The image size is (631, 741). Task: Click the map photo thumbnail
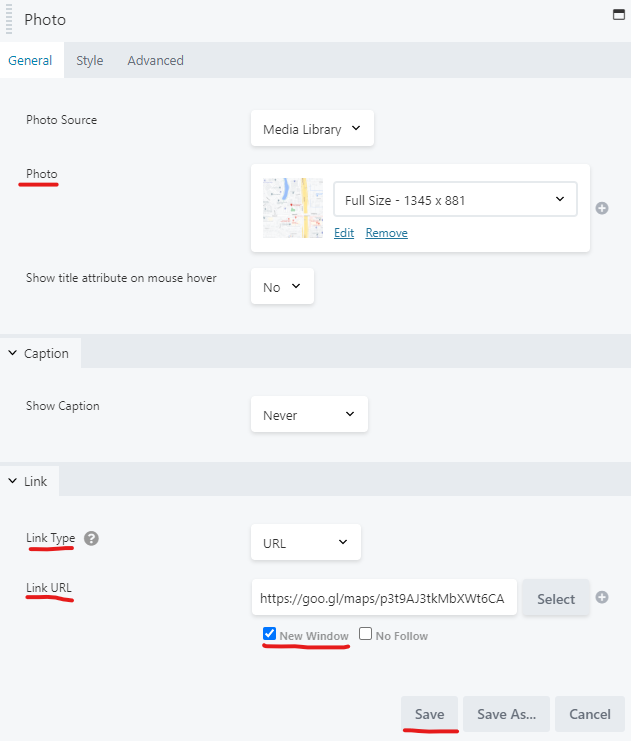pyautogui.click(x=293, y=208)
